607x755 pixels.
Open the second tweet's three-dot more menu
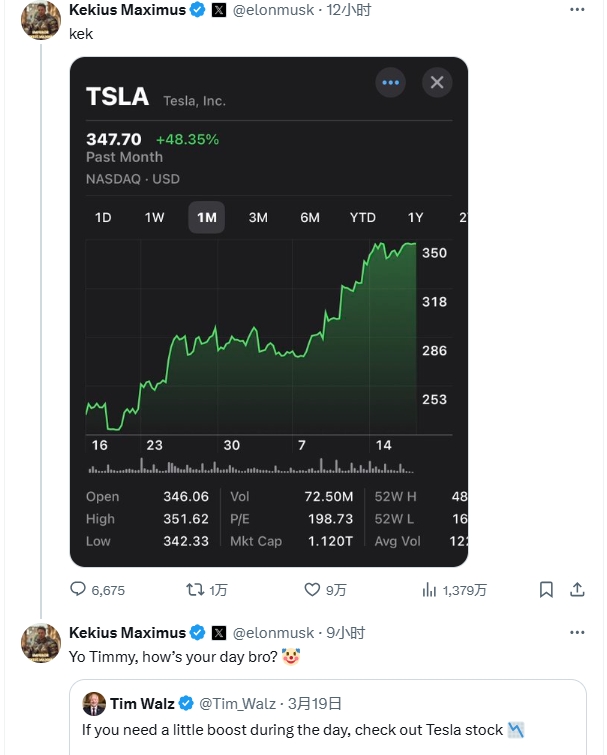tap(577, 633)
